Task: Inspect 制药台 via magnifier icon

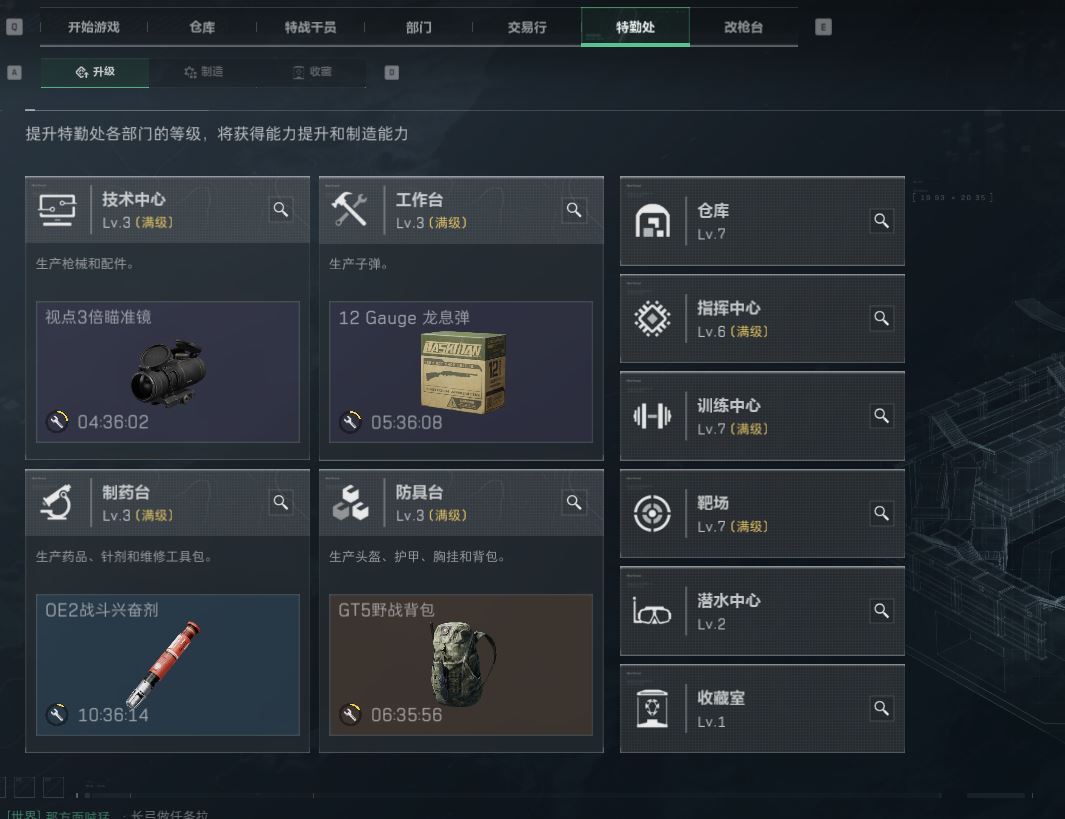Action: pos(281,503)
